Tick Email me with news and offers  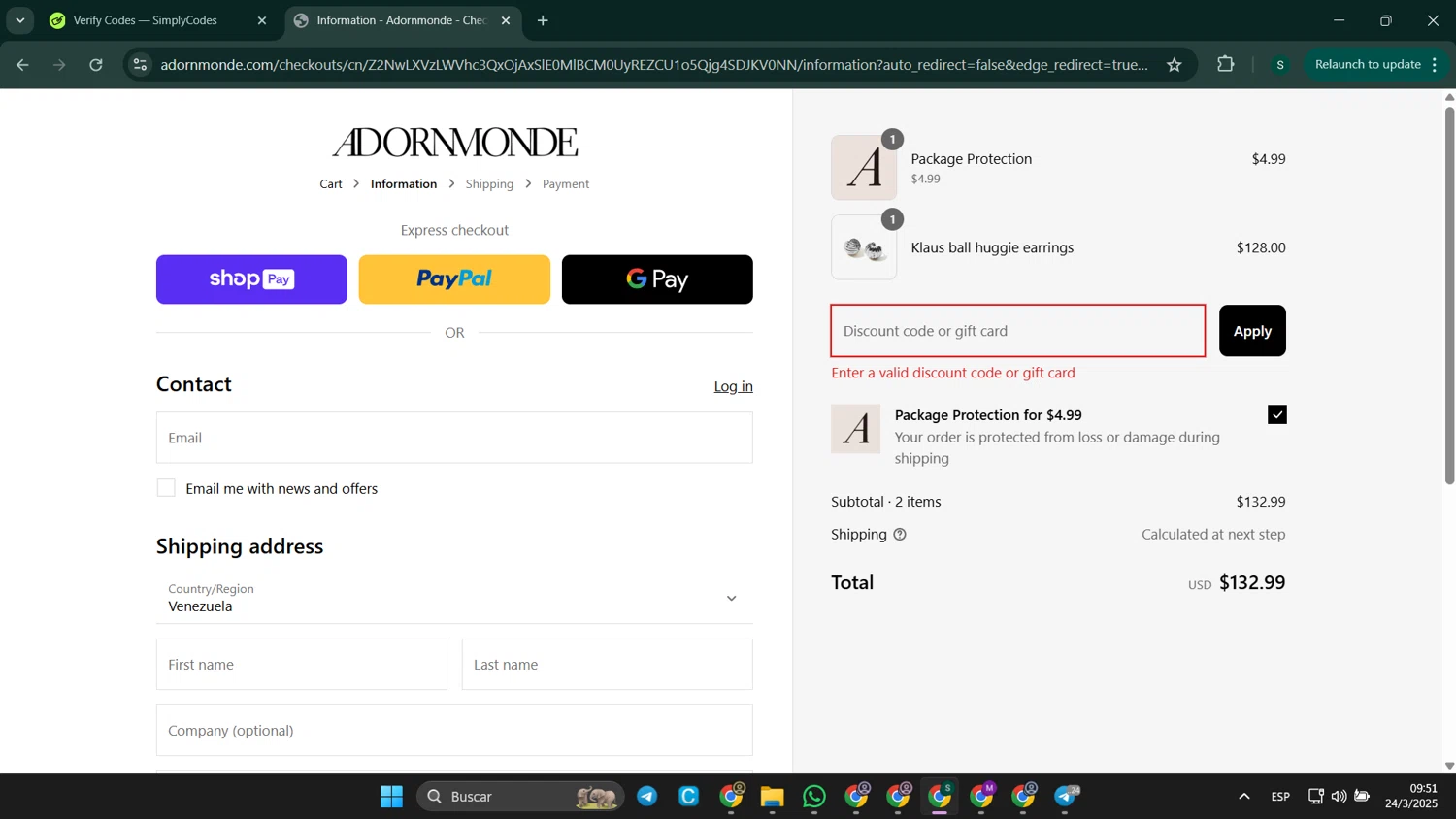coord(166,488)
